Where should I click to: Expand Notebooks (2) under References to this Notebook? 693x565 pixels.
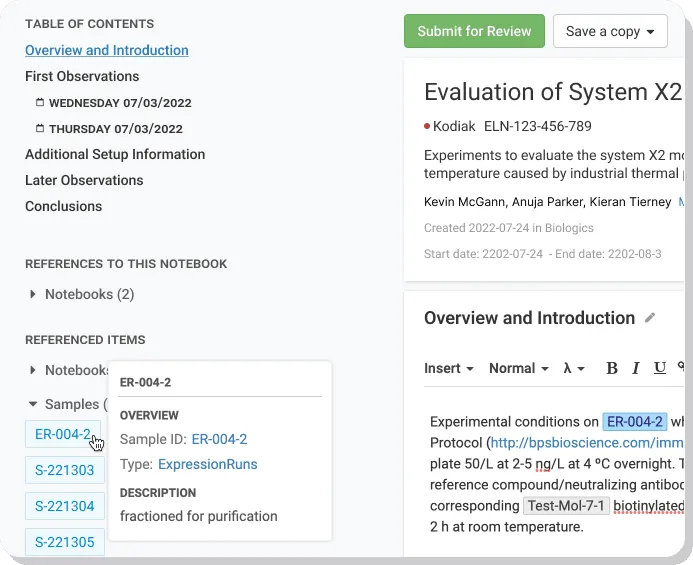33,295
